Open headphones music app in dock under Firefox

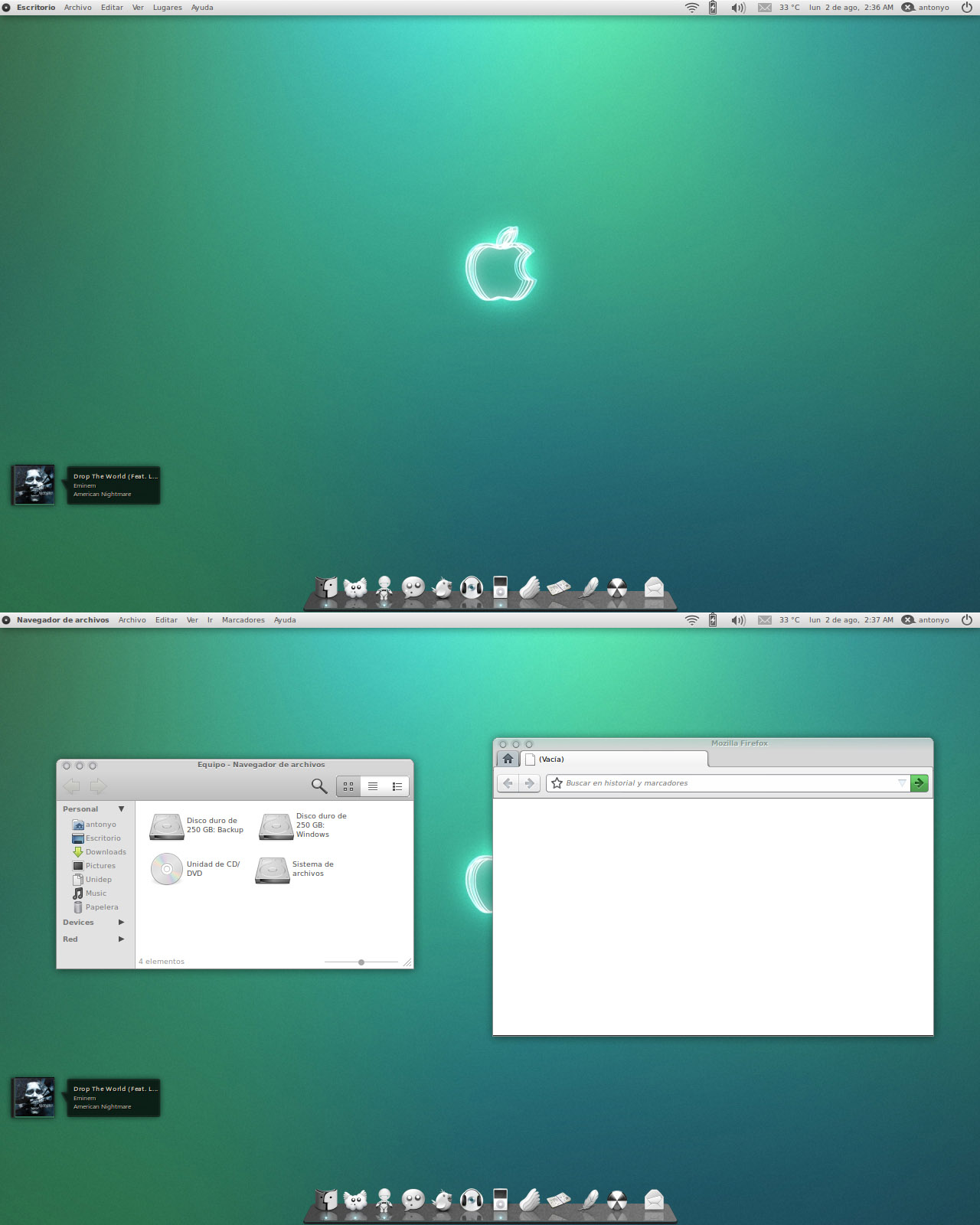472,1200
